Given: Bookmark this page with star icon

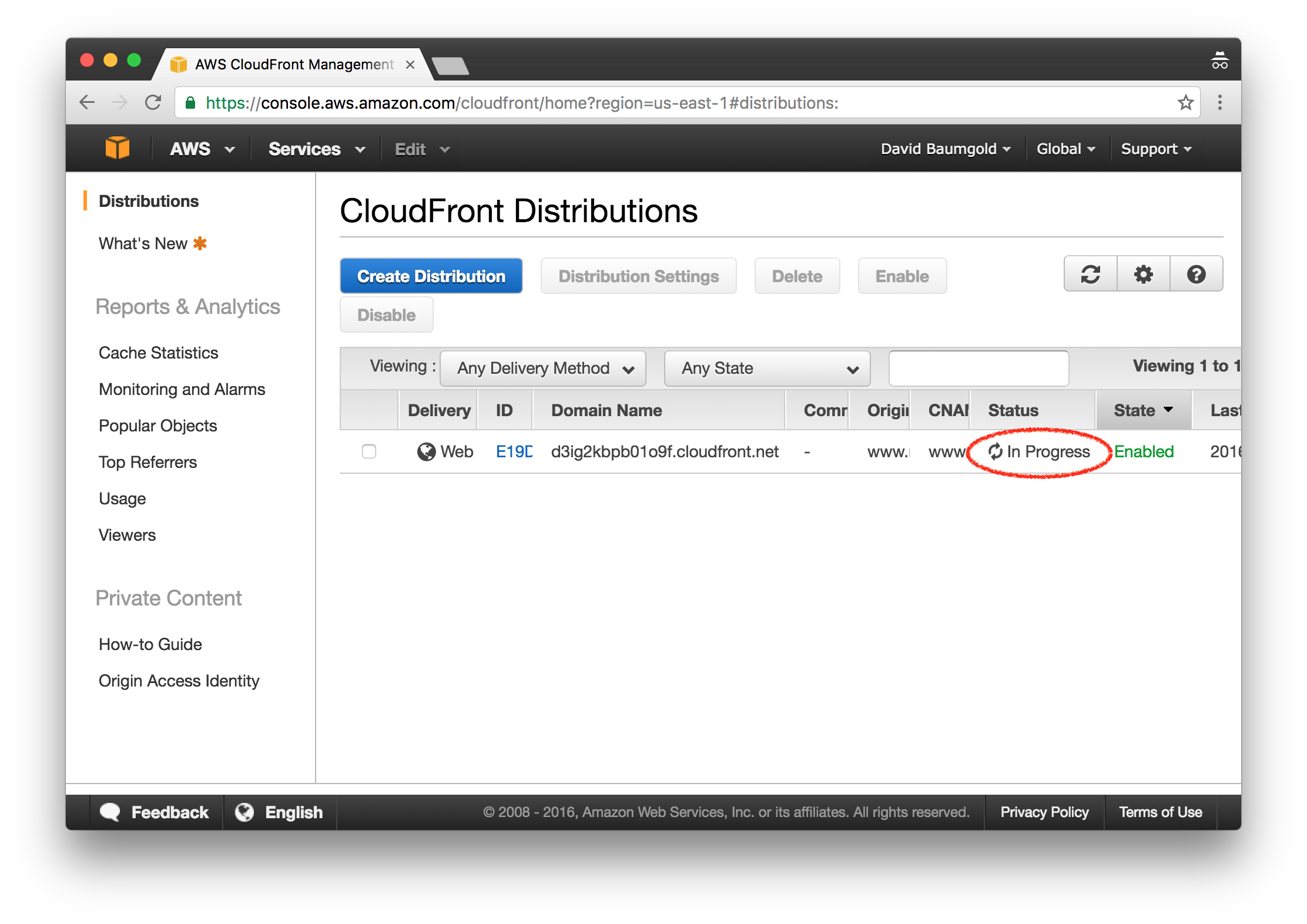Looking at the screenshot, I should (x=1185, y=102).
